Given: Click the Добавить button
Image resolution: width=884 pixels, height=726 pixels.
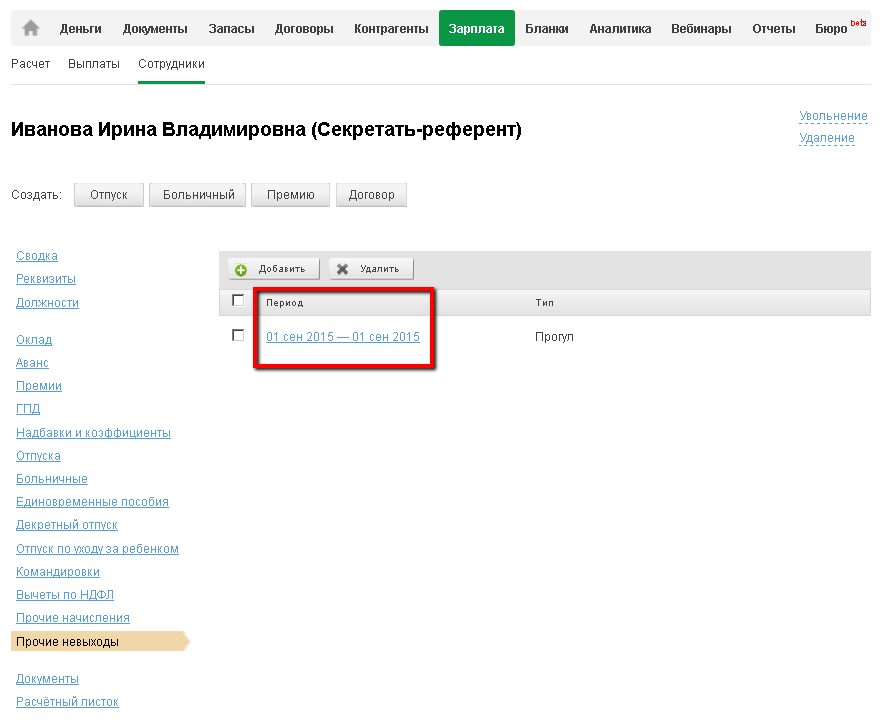Looking at the screenshot, I should click(x=274, y=269).
